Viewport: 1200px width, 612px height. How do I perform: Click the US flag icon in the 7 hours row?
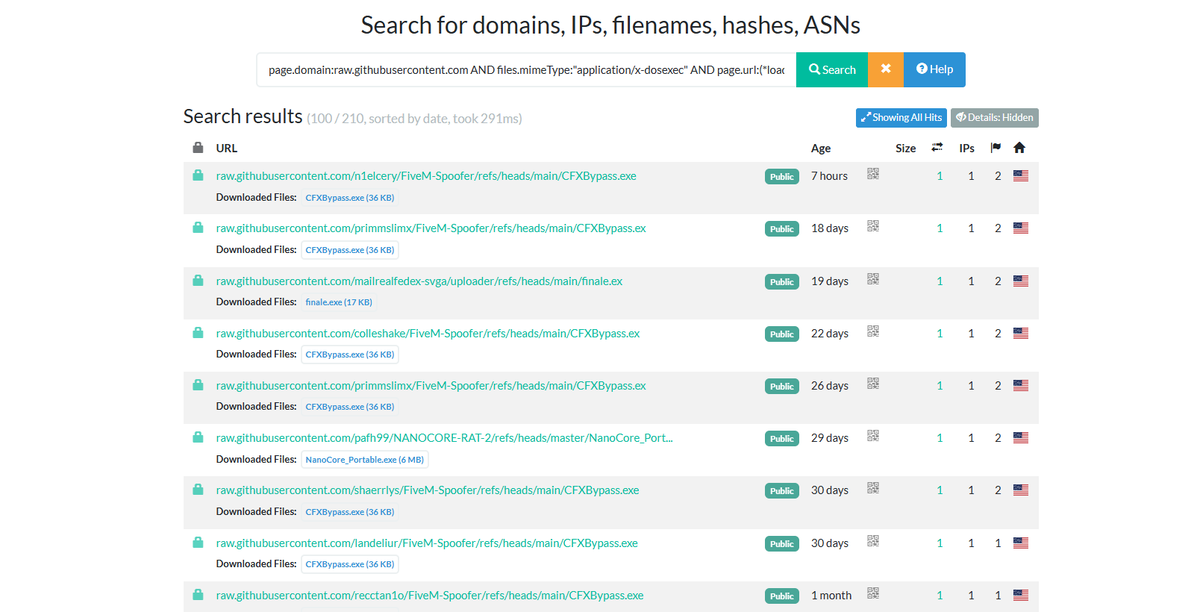(x=1020, y=176)
